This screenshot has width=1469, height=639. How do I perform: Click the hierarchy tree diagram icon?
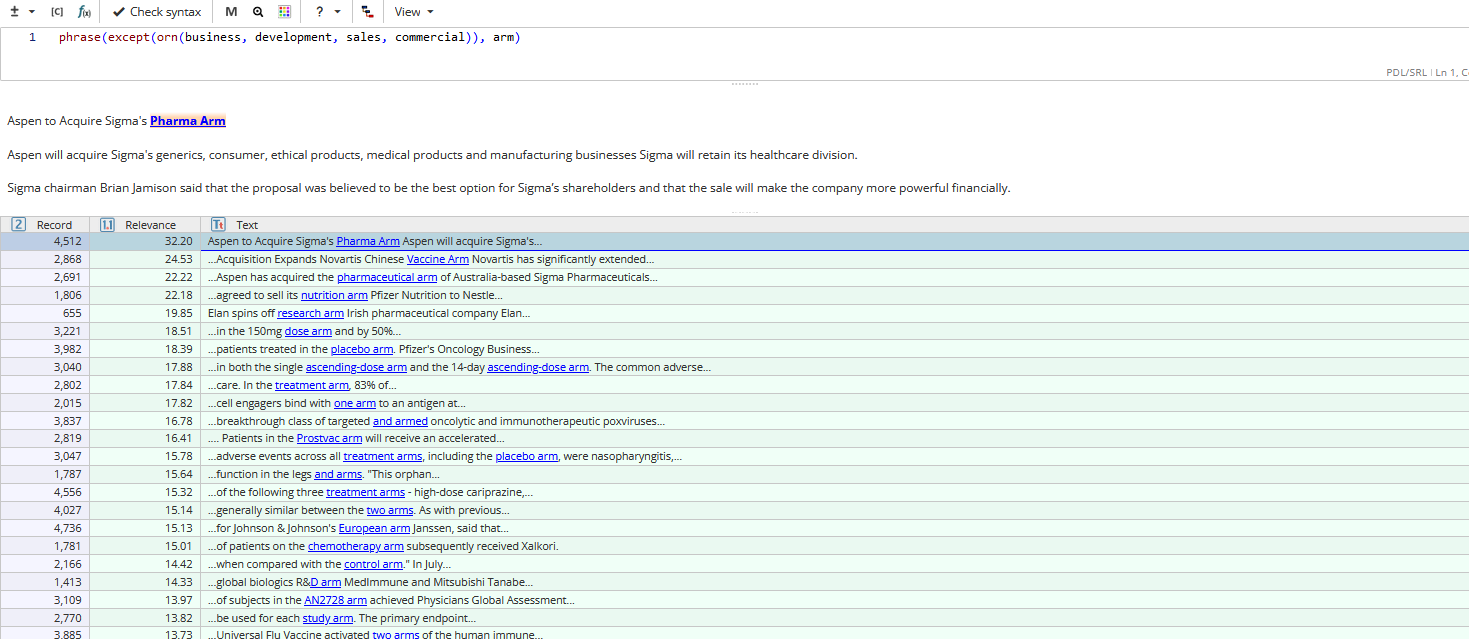(367, 12)
